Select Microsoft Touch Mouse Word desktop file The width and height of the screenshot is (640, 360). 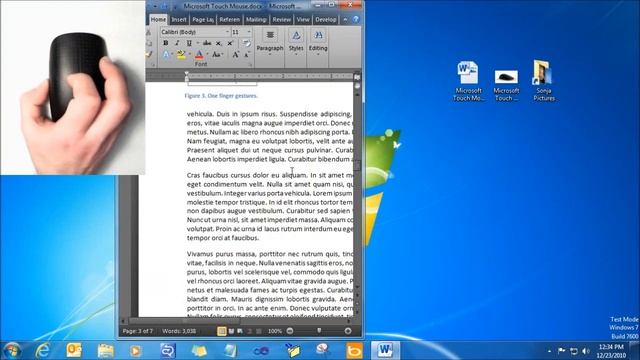coord(468,81)
